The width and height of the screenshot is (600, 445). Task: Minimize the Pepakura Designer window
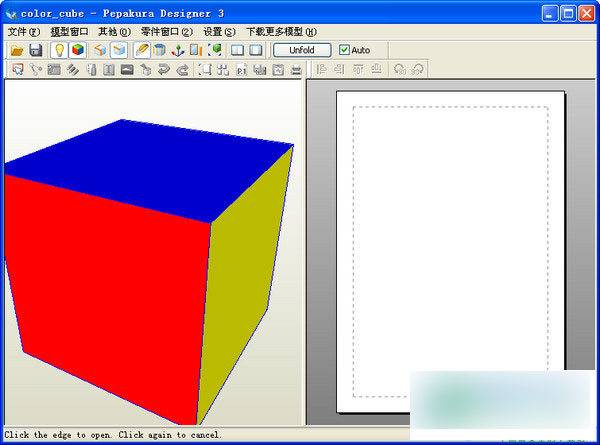tap(549, 14)
